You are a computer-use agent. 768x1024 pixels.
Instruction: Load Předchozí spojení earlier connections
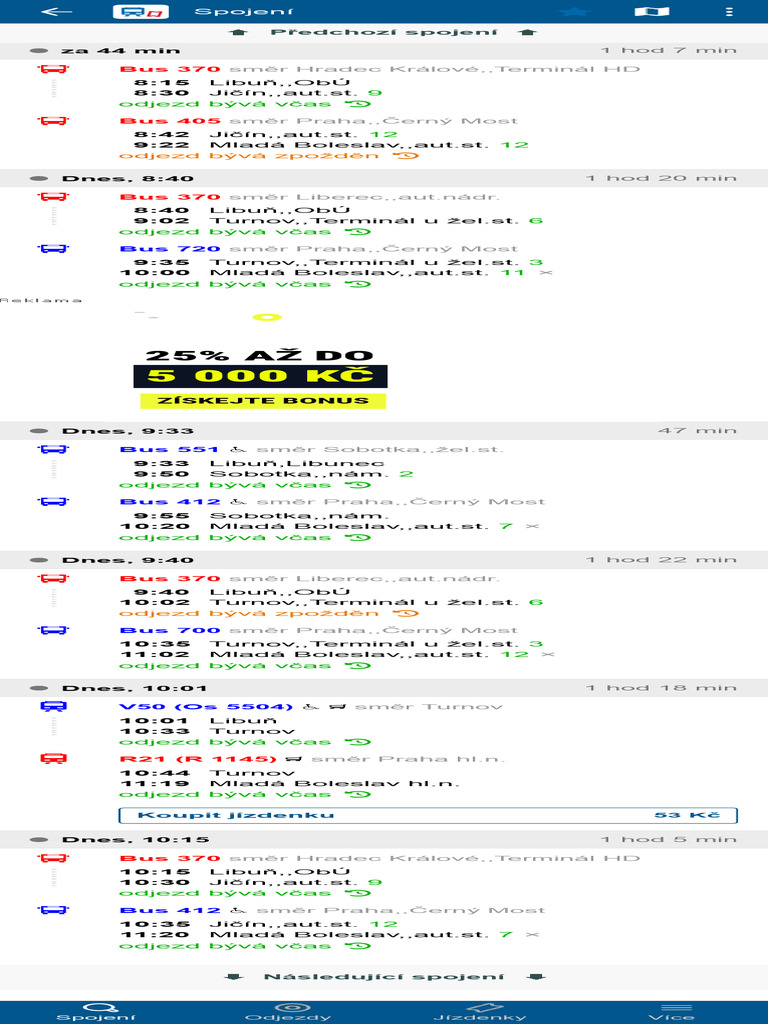(x=384, y=32)
